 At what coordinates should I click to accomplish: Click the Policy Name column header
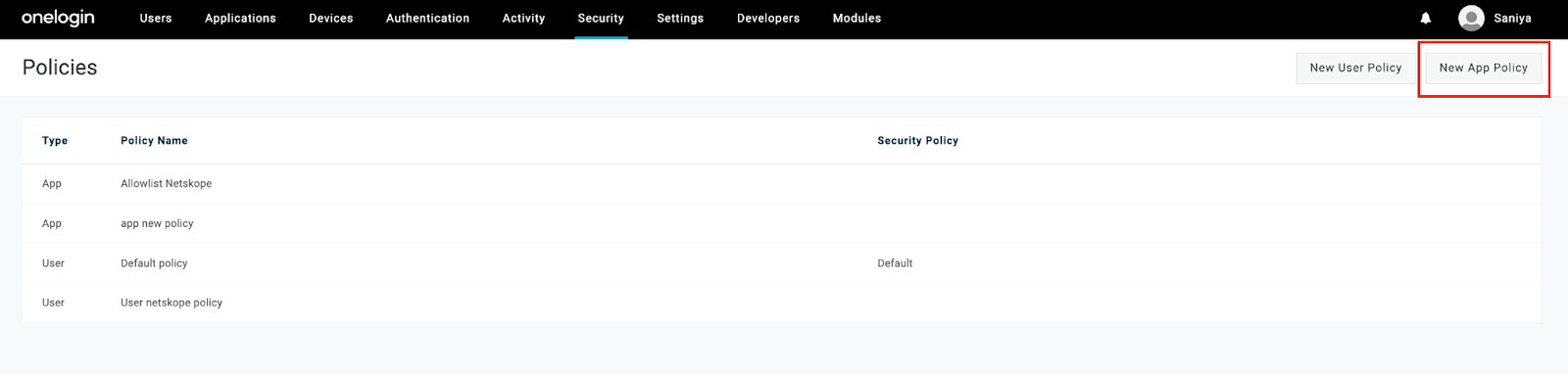tap(154, 140)
